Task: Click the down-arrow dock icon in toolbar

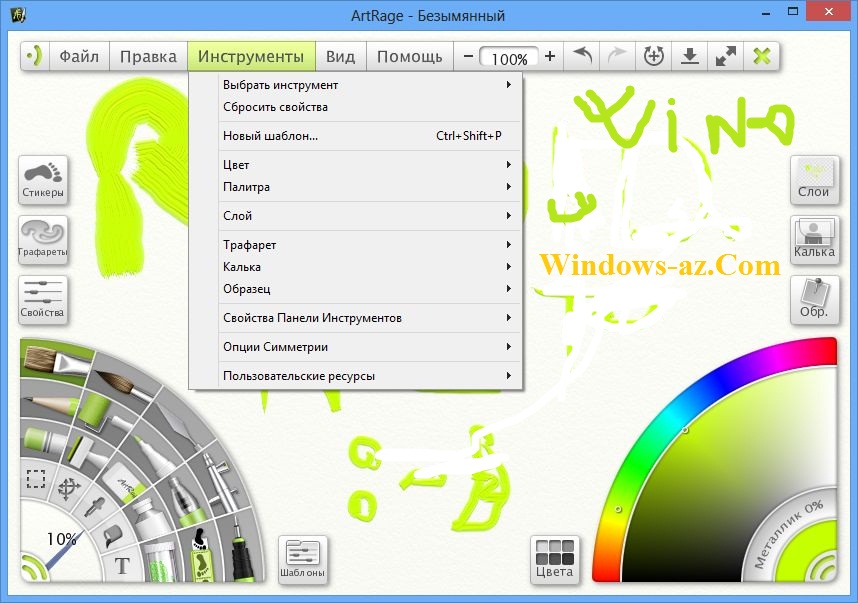Action: pyautogui.click(x=689, y=56)
